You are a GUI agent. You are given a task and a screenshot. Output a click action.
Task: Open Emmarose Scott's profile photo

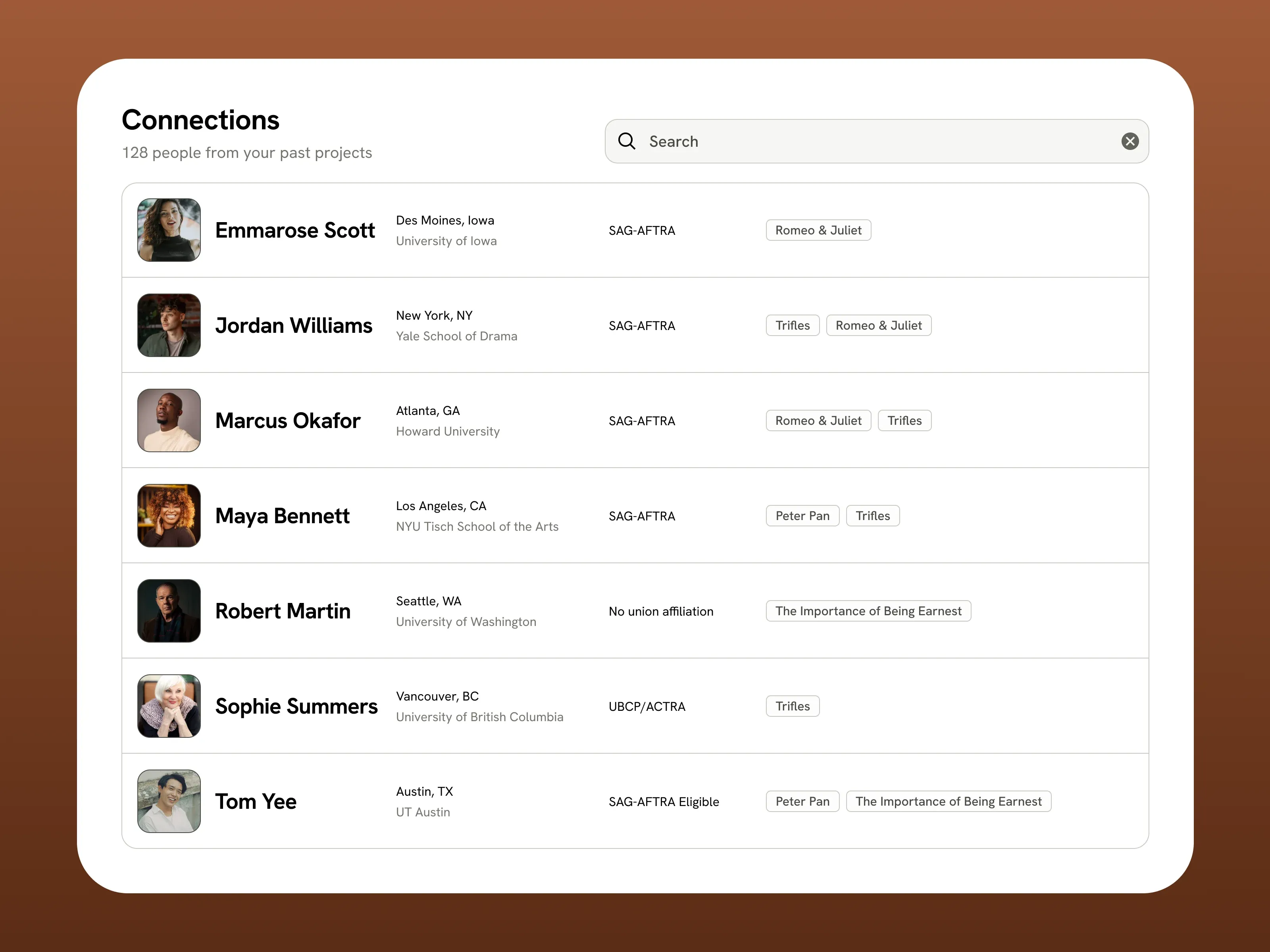(x=169, y=230)
